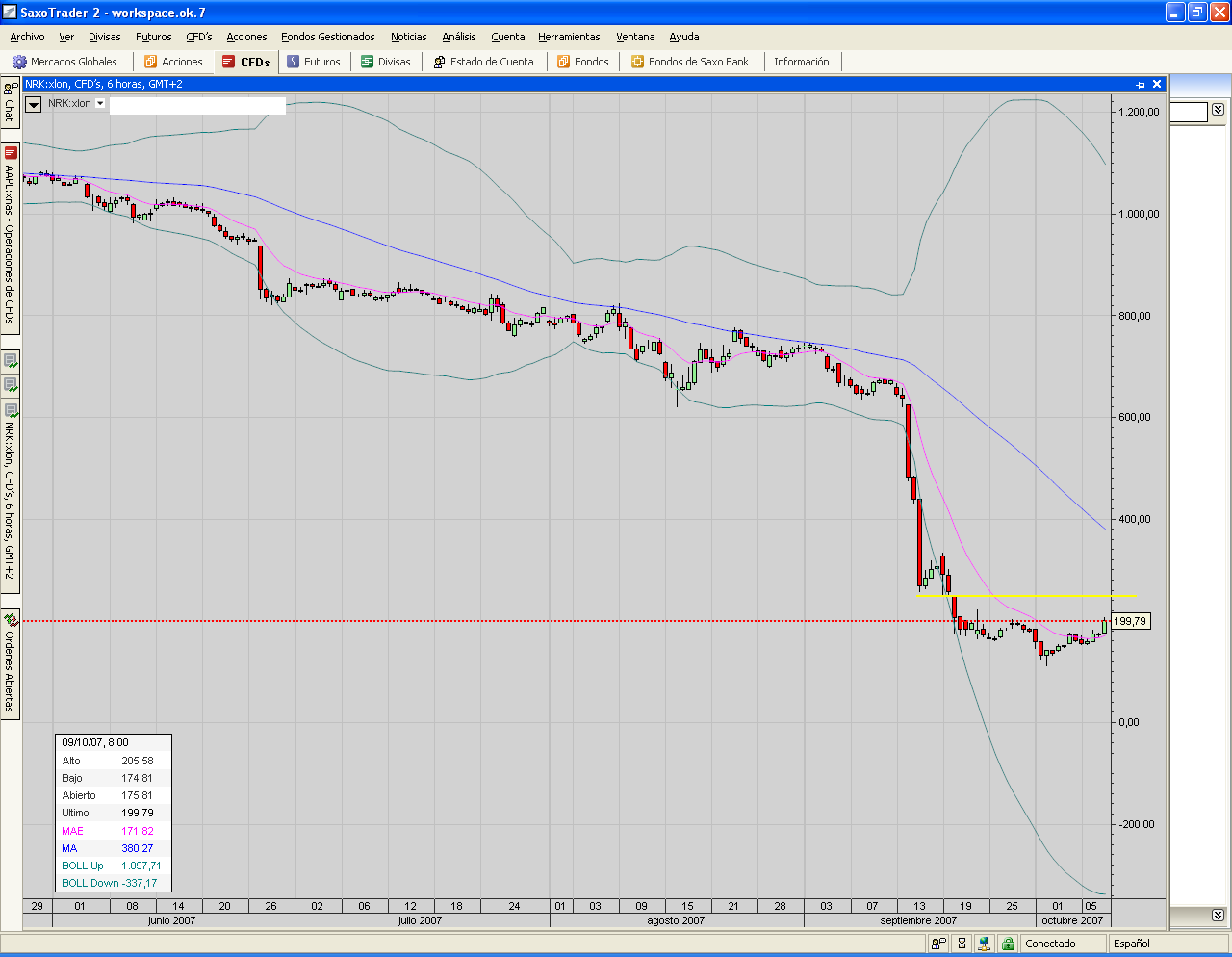Click the 199,79 current price marker

point(1130,622)
